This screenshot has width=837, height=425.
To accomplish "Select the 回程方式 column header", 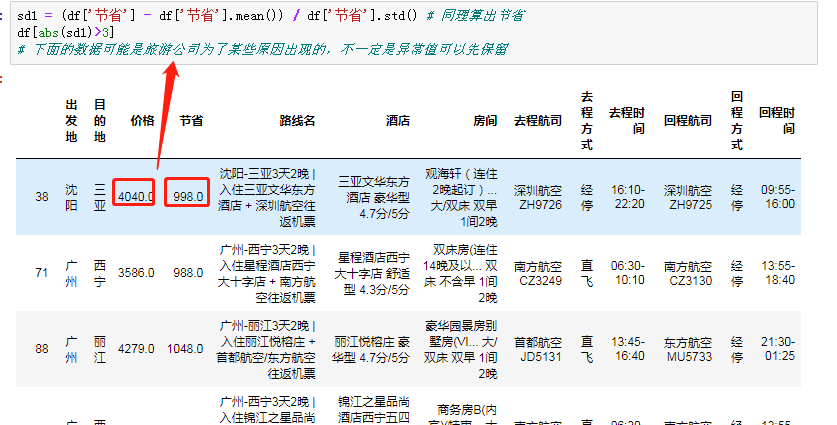I will [x=737, y=121].
